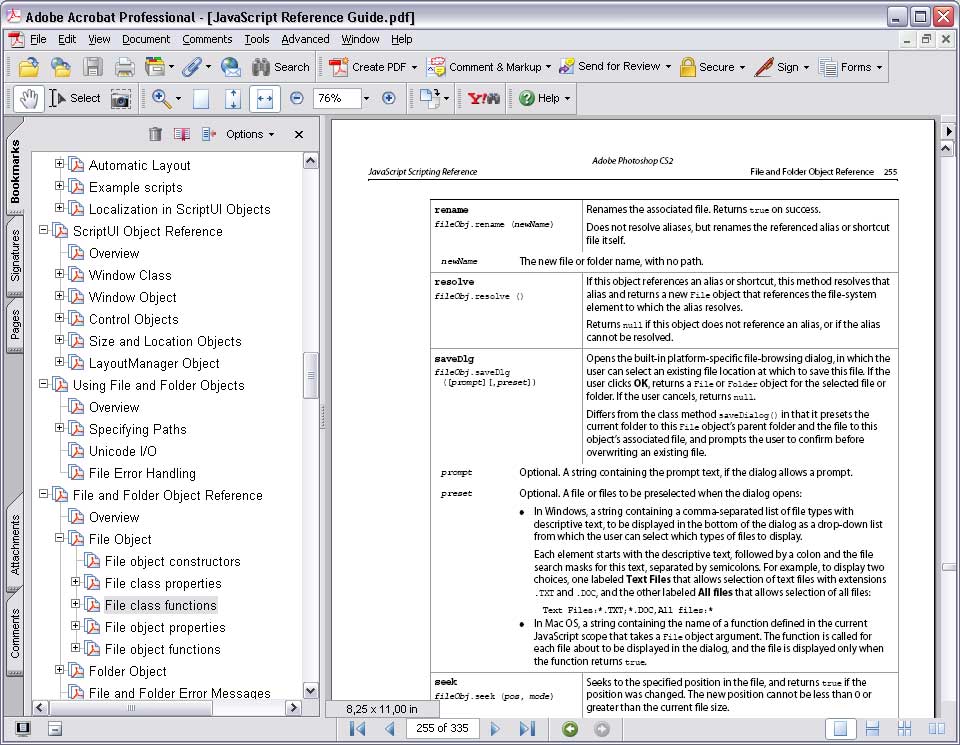Click the zoom percentage field showing 76%

point(336,98)
